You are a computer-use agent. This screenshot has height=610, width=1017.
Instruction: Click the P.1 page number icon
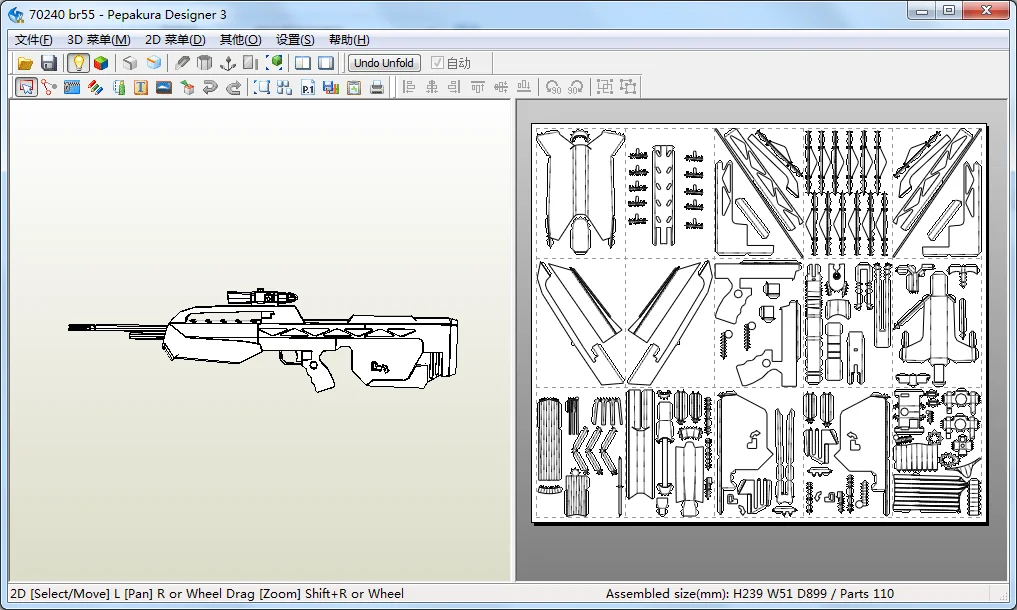pos(307,87)
